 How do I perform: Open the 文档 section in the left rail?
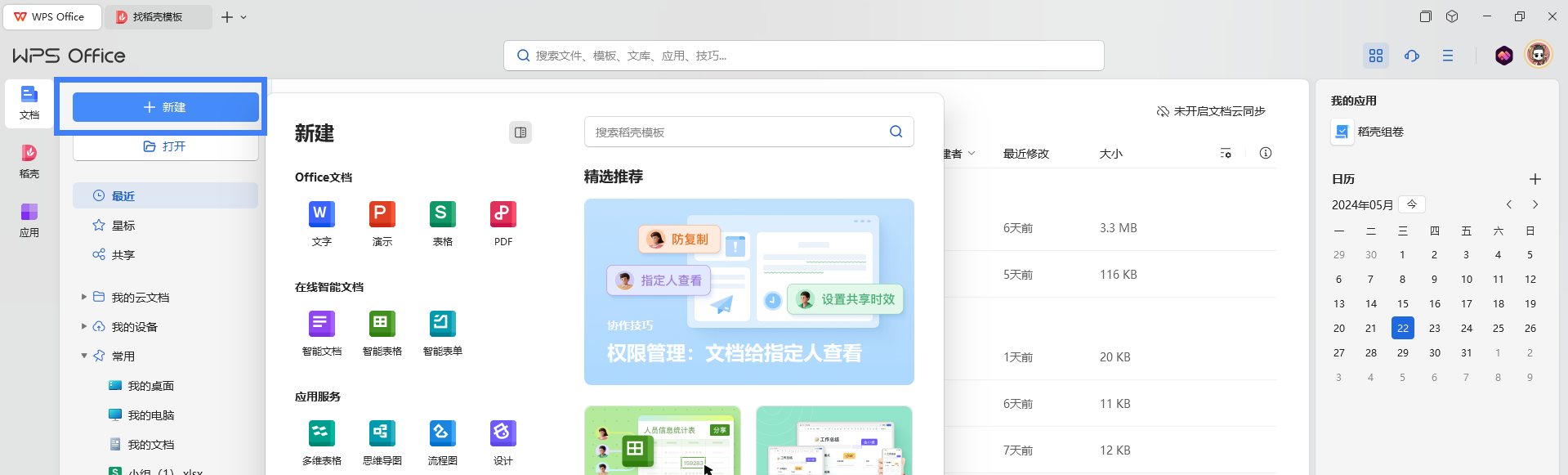click(x=29, y=104)
